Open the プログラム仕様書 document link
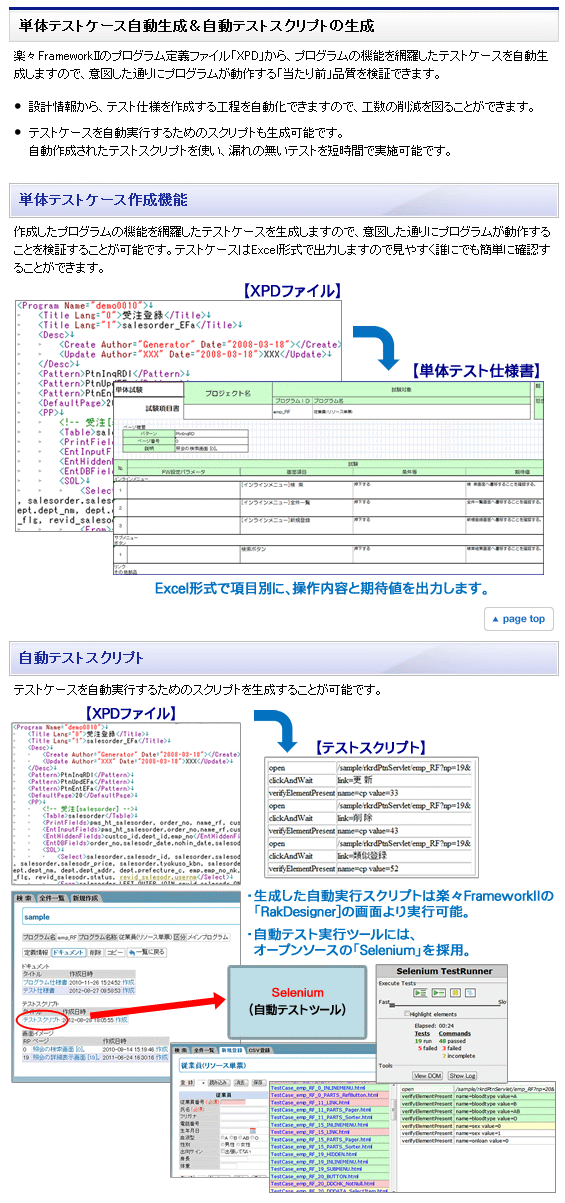 point(44,982)
